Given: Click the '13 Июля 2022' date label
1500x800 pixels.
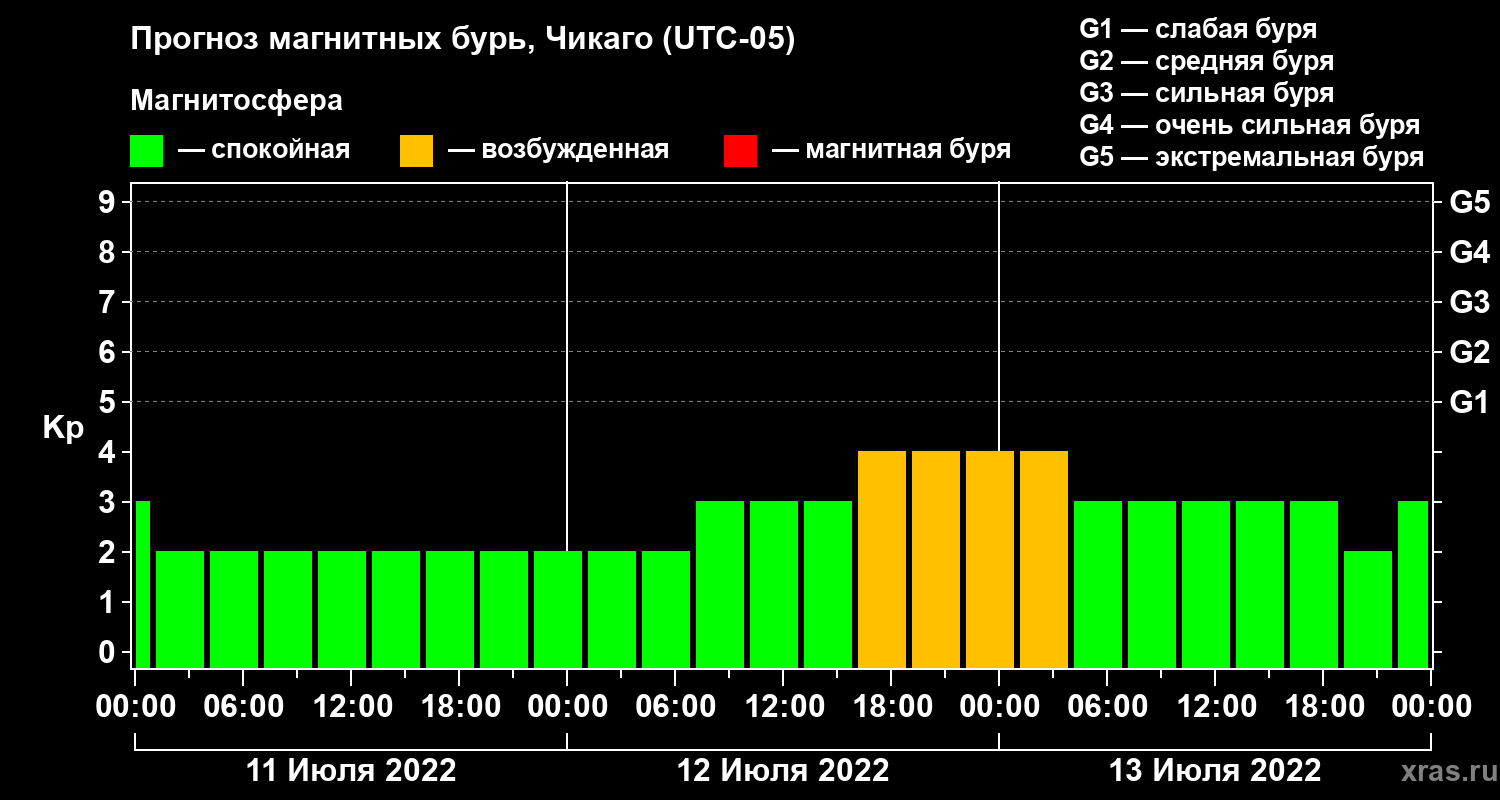Looking at the screenshot, I should (1215, 771).
